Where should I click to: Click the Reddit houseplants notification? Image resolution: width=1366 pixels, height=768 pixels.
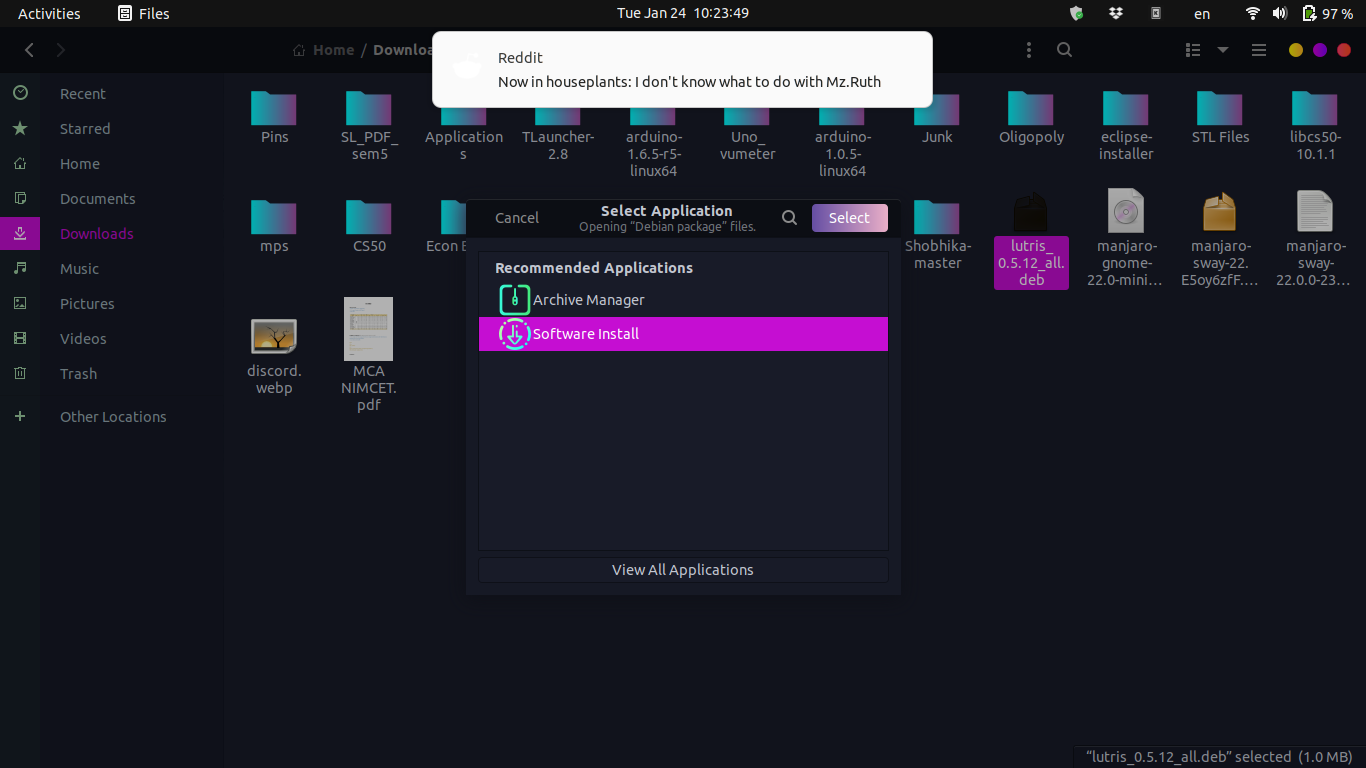[683, 69]
